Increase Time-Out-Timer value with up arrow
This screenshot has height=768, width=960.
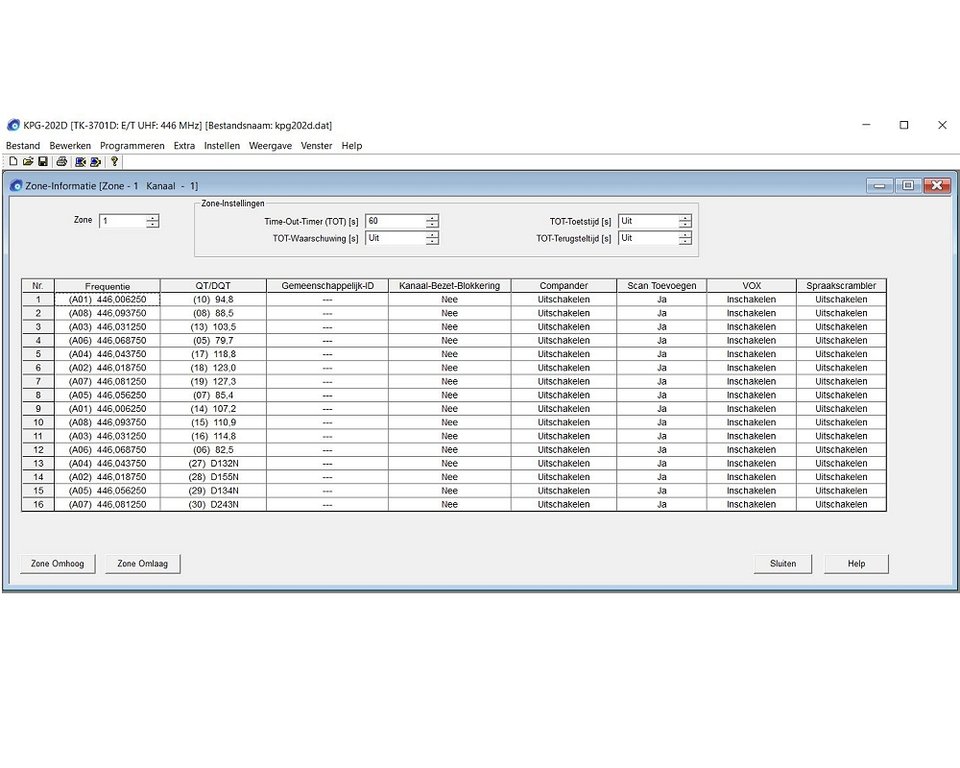[432, 218]
